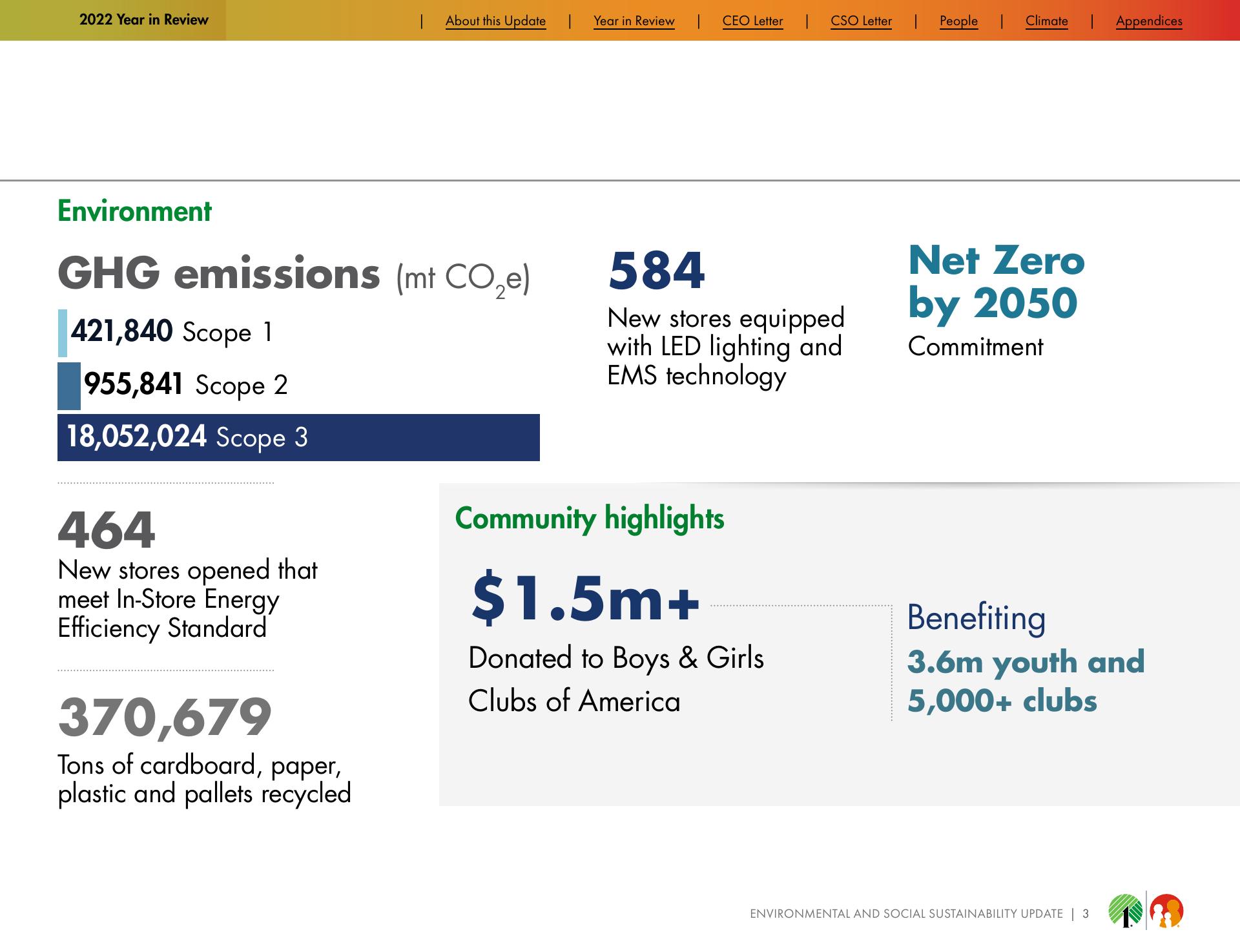Viewport: 1240px width, 952px height.
Task: Open the Climate section link
Action: click(1046, 21)
